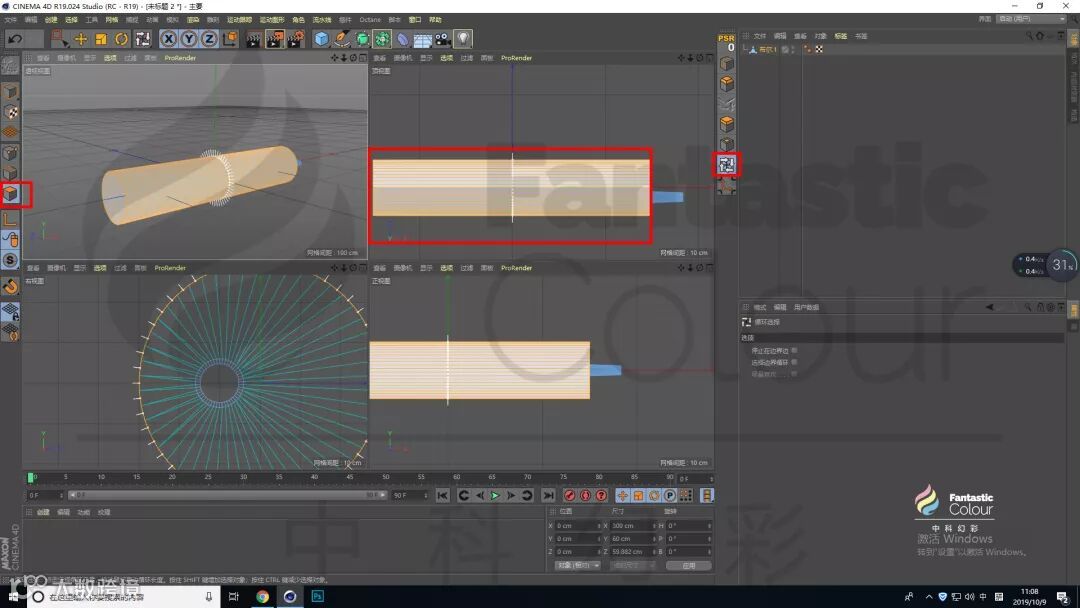
Task: Open the Octane menu
Action: point(369,19)
